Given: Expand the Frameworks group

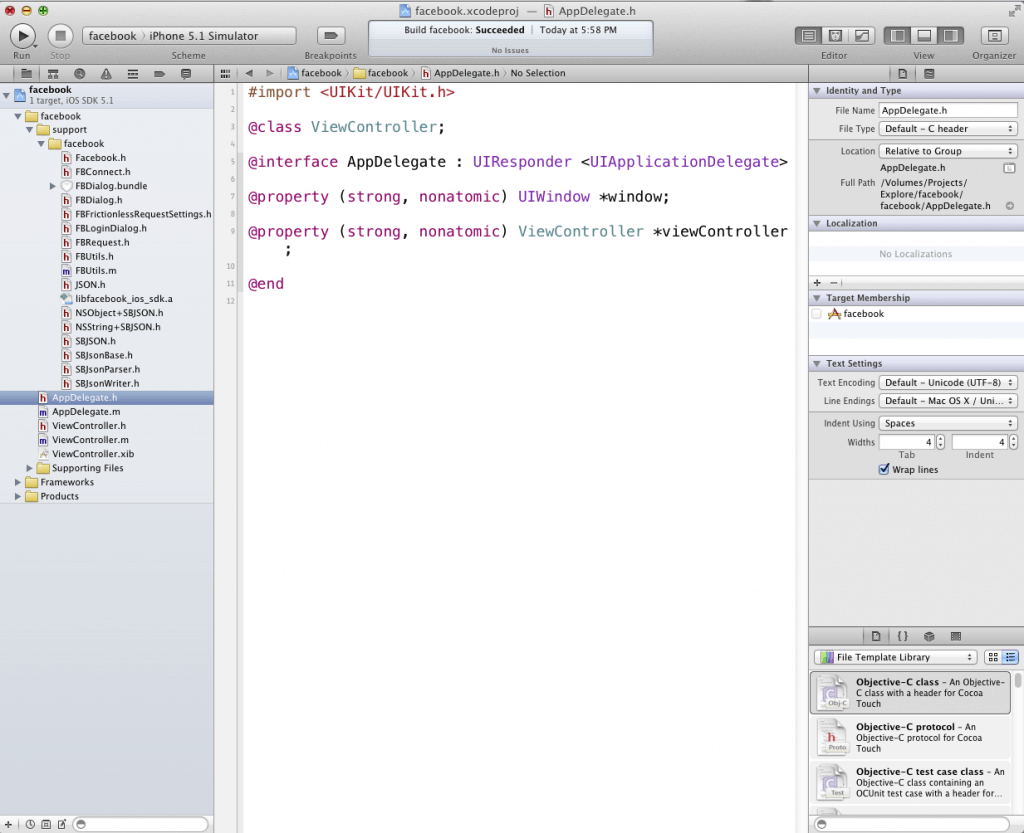Looking at the screenshot, I should pos(19,482).
